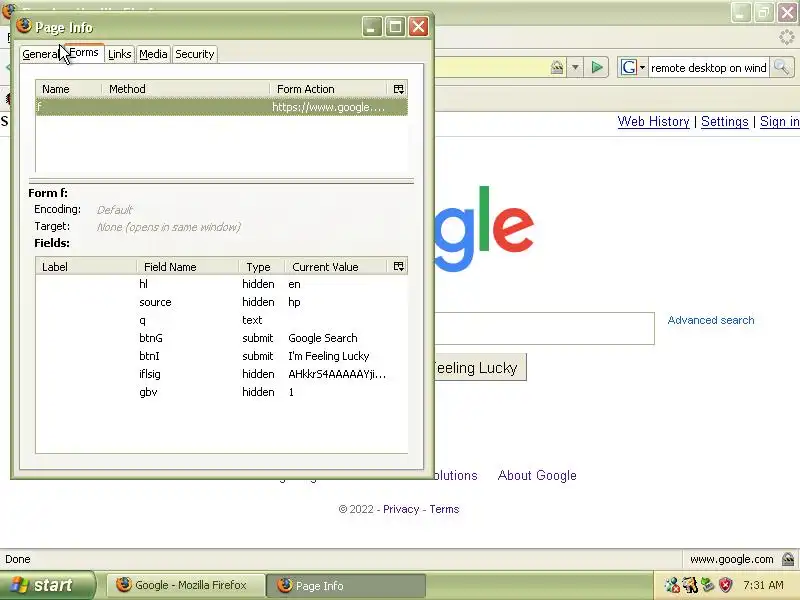Click the Field Name column header
Image resolution: width=800 pixels, height=600 pixels.
pos(188,267)
